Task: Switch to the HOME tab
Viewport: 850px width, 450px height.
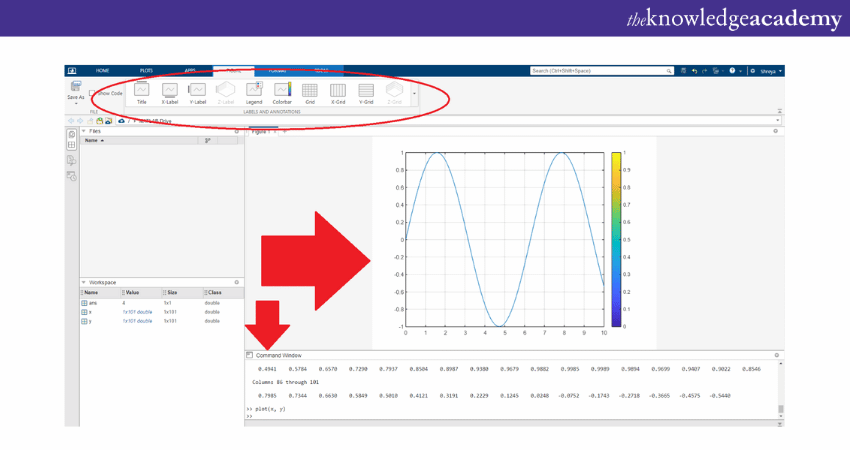Action: [x=102, y=71]
